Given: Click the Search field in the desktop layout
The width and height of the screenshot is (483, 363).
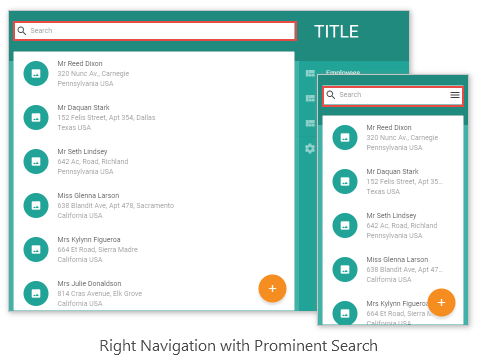Looking at the screenshot, I should point(155,31).
